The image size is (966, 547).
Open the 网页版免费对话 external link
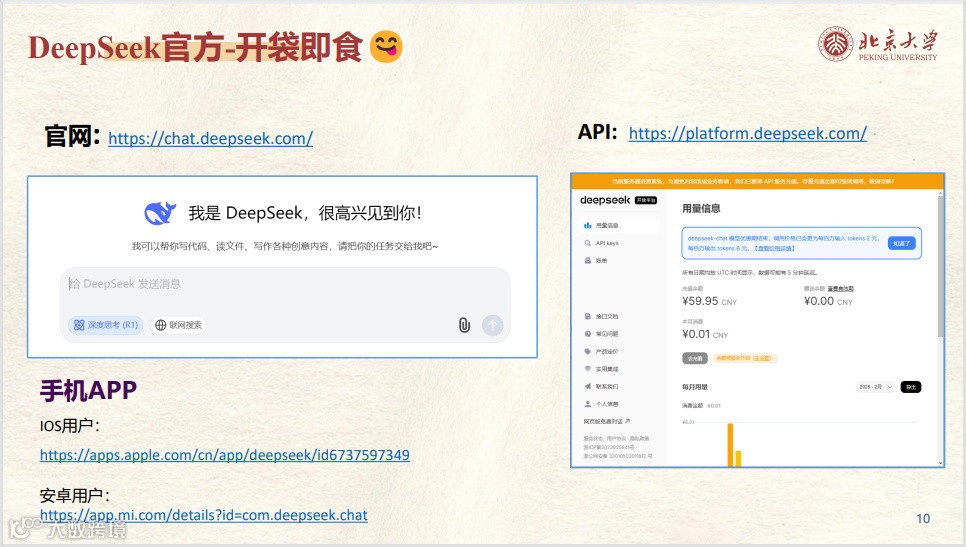coord(607,421)
